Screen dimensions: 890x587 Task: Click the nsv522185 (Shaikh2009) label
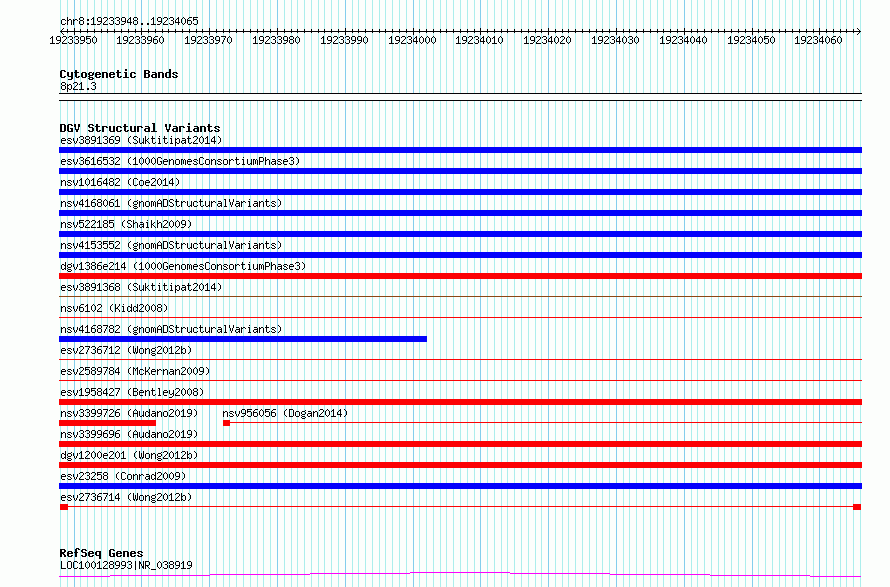click(x=126, y=224)
